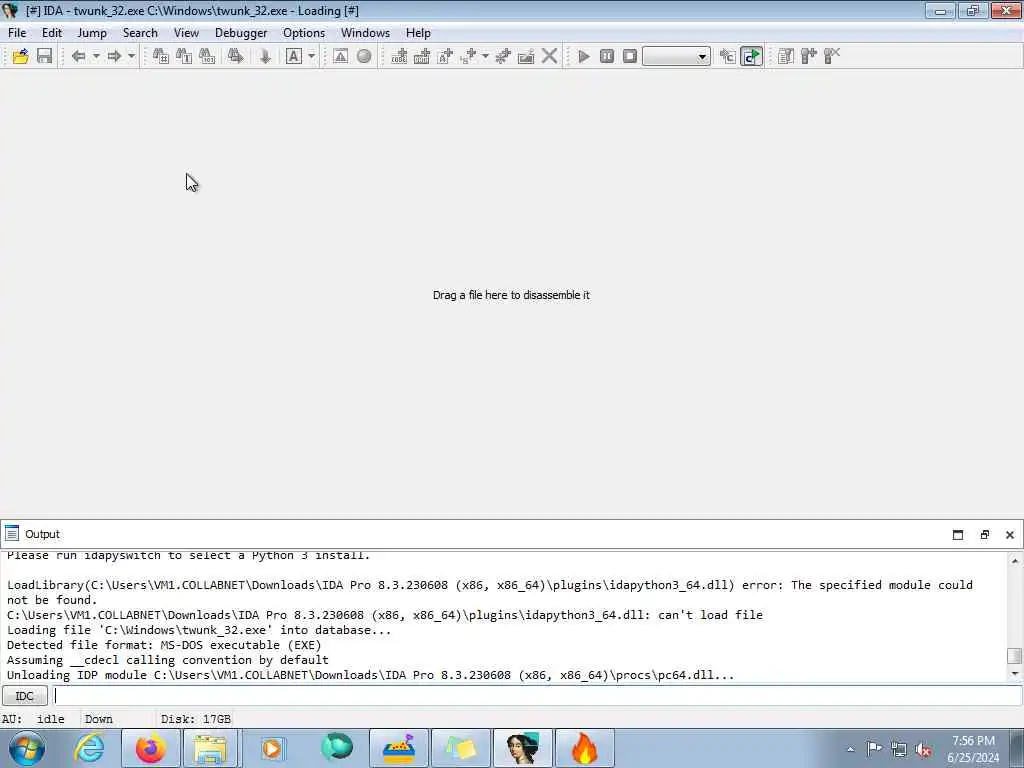Screen dimensions: 1024x768
Task: Click the picture-with-pencil toolbar icon
Action: tap(526, 56)
